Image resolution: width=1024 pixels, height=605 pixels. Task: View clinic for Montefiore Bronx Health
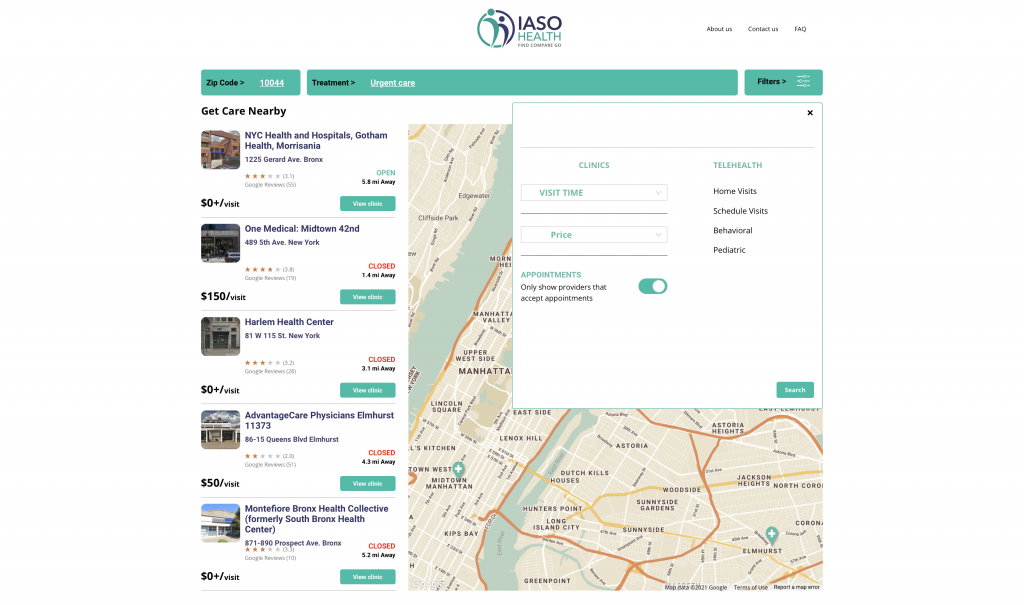(367, 578)
